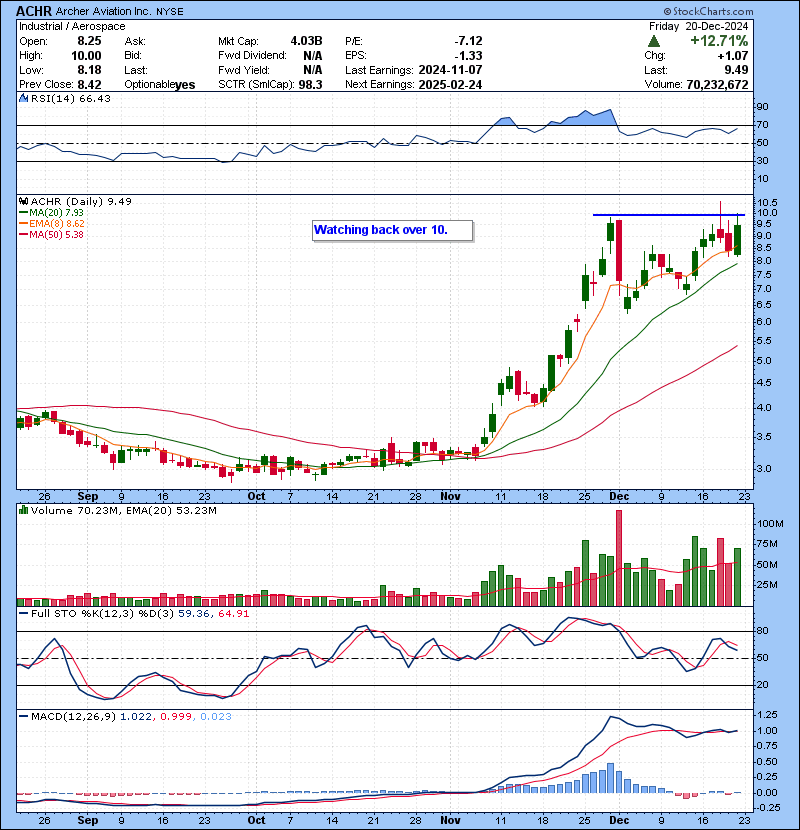Click the 'Volume 70.23M, EMA(20) 53.23M' label
This screenshot has height=830, width=800.
123,511
